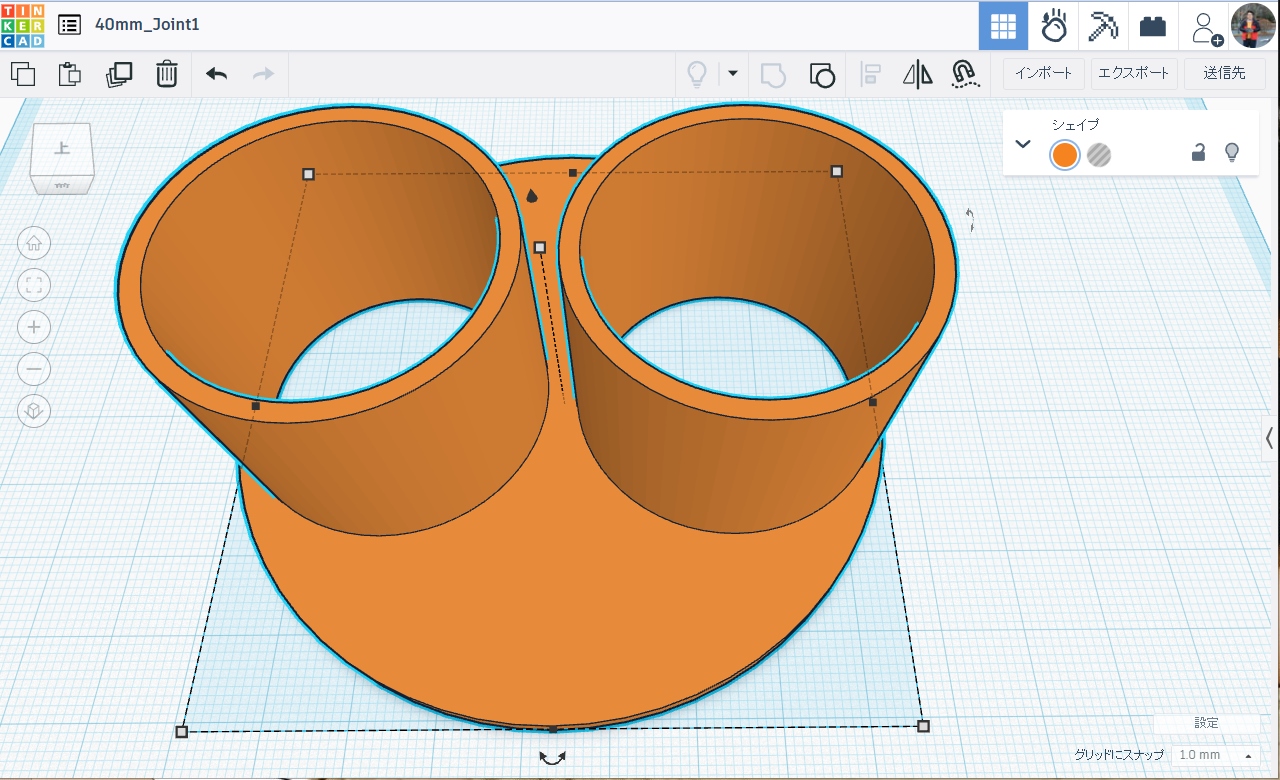Click the インポート button
The height and width of the screenshot is (780, 1280).
(1044, 73)
